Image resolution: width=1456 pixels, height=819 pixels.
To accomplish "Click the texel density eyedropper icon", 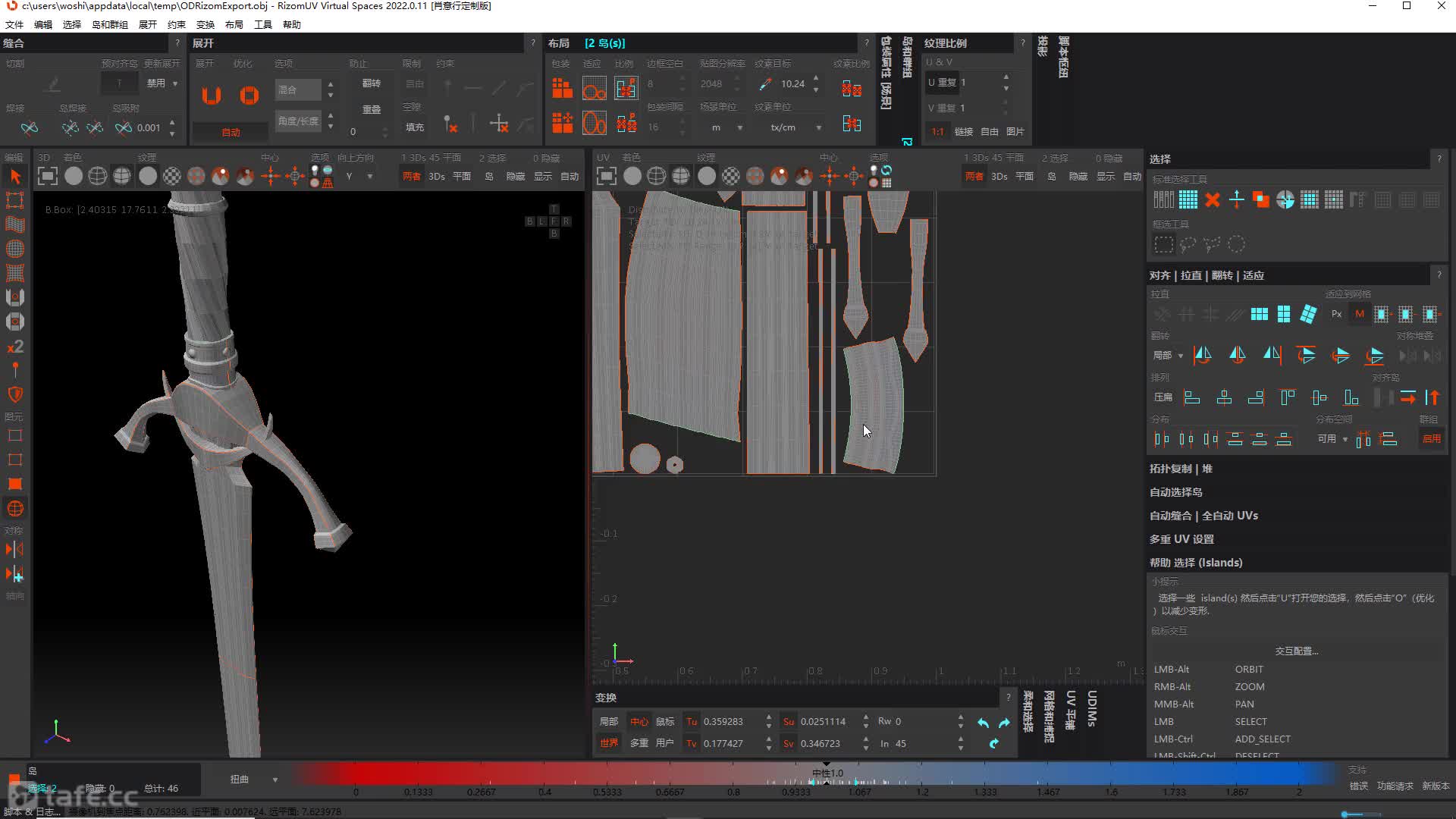I will pyautogui.click(x=765, y=84).
